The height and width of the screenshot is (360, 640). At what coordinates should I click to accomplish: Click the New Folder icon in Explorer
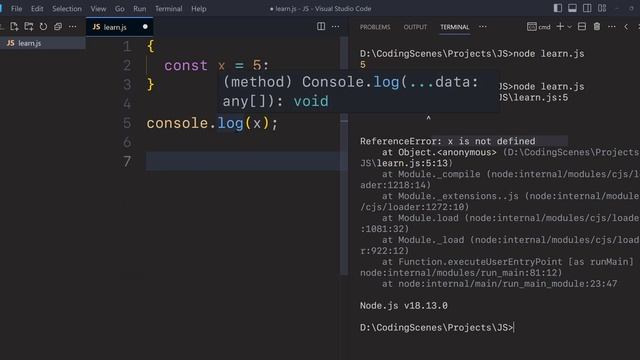pyautogui.click(x=29, y=27)
